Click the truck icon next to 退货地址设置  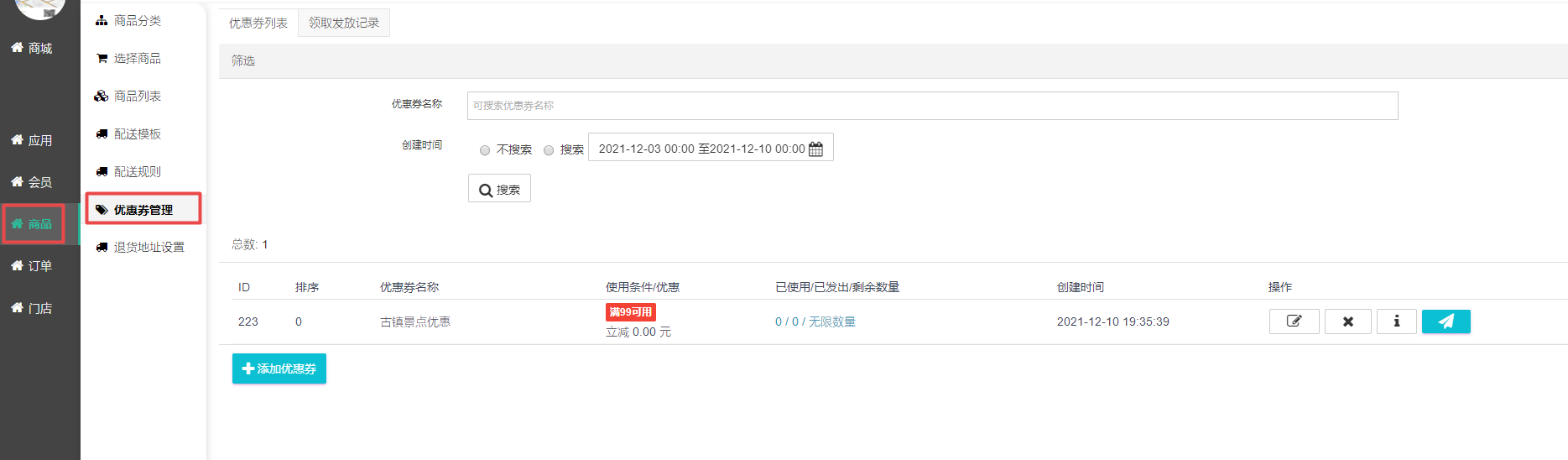[102, 247]
